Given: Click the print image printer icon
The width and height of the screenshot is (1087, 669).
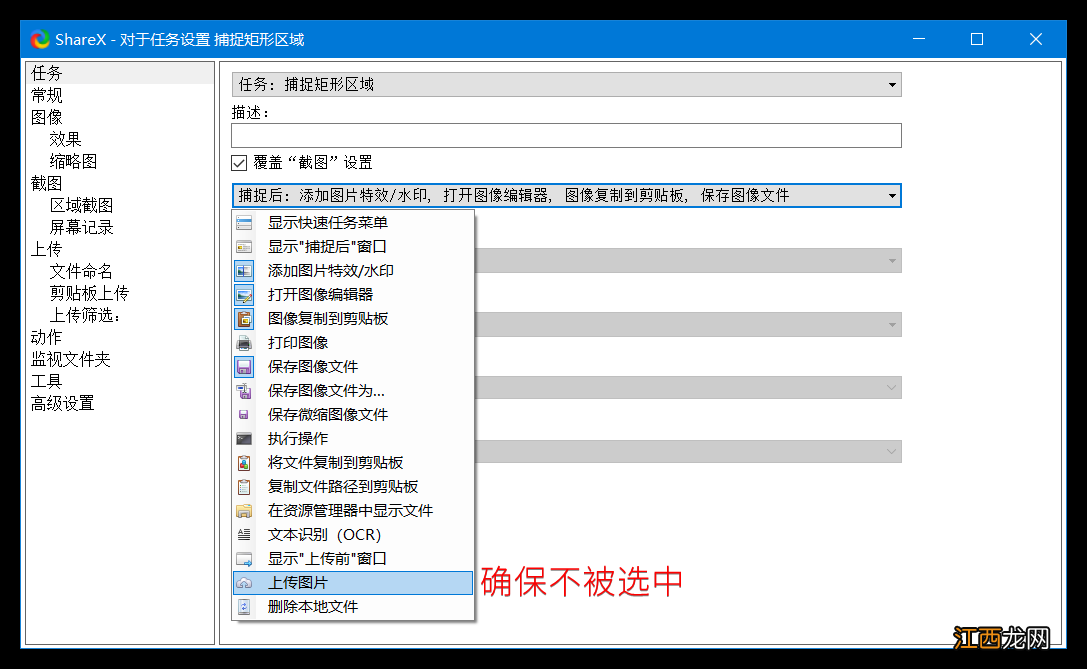Looking at the screenshot, I should point(244,342).
